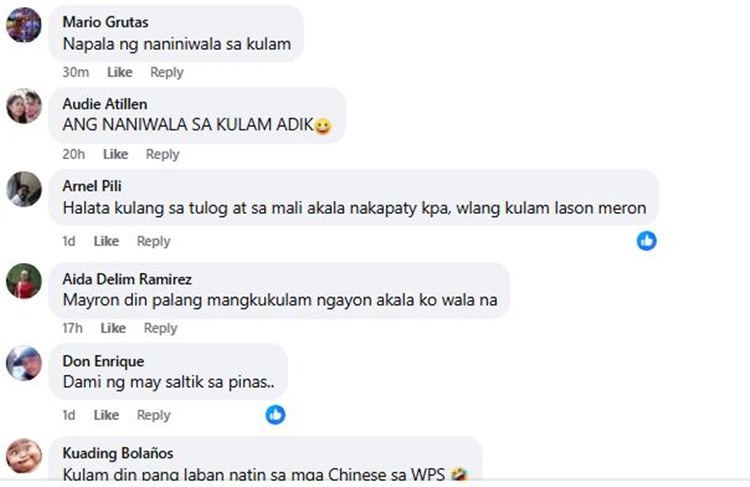750x487 pixels.
Task: View like reaction on Arnel Pili's comment
Action: tap(646, 241)
